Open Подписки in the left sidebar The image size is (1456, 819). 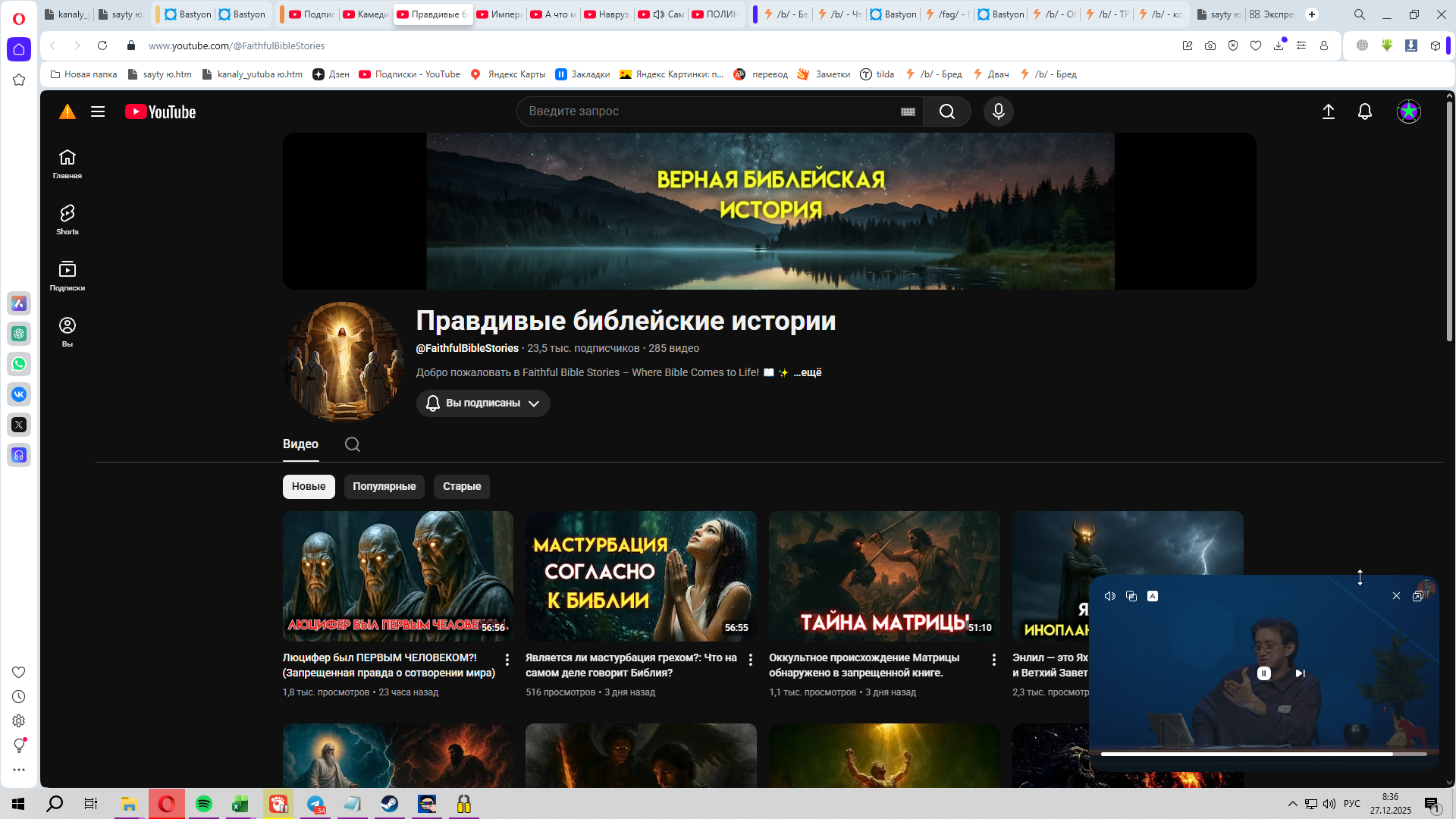(x=67, y=275)
